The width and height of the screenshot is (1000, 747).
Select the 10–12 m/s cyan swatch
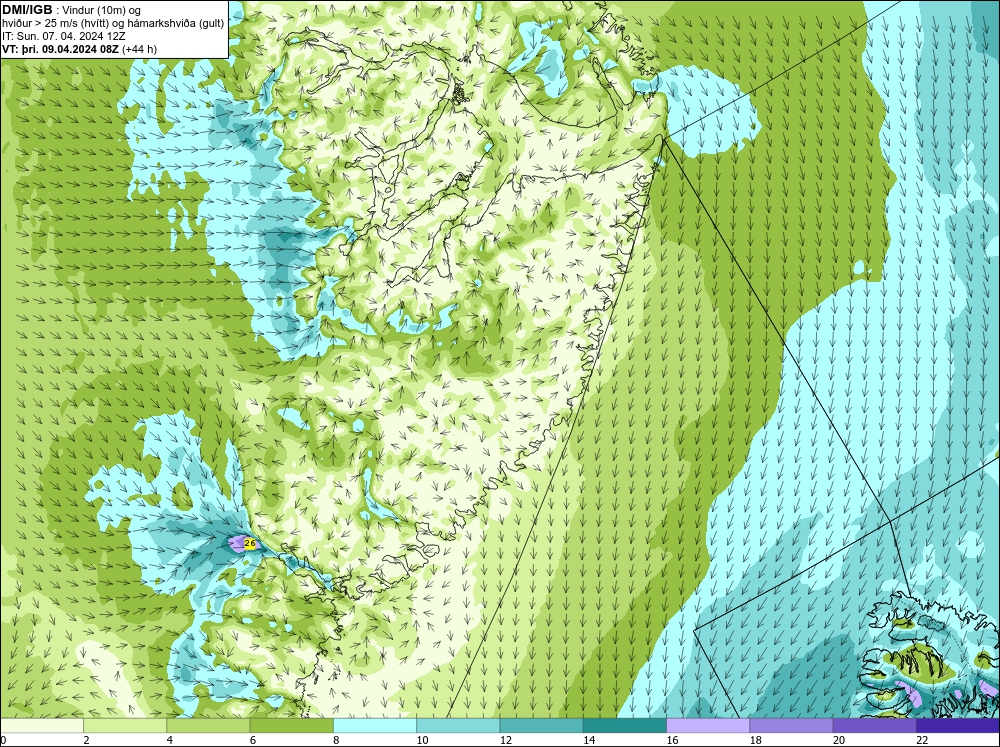pyautogui.click(x=459, y=725)
